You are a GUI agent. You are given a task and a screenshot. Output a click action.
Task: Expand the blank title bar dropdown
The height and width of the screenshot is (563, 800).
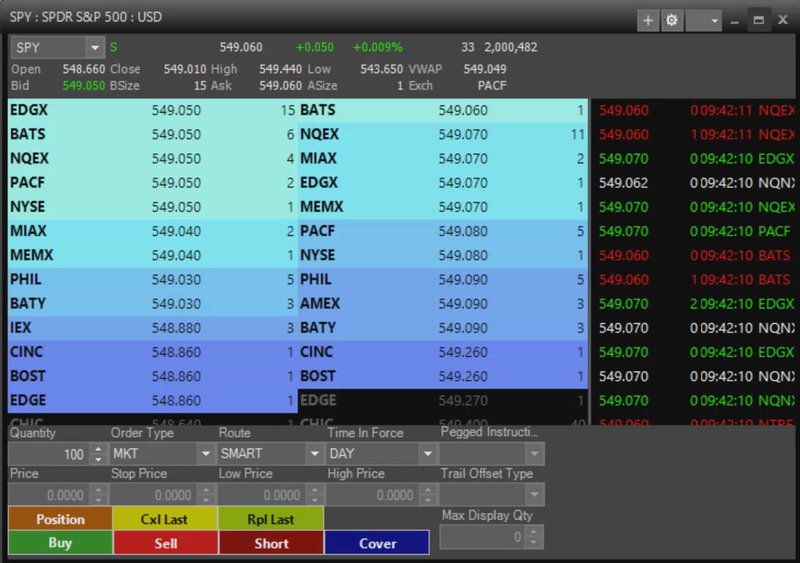point(704,20)
